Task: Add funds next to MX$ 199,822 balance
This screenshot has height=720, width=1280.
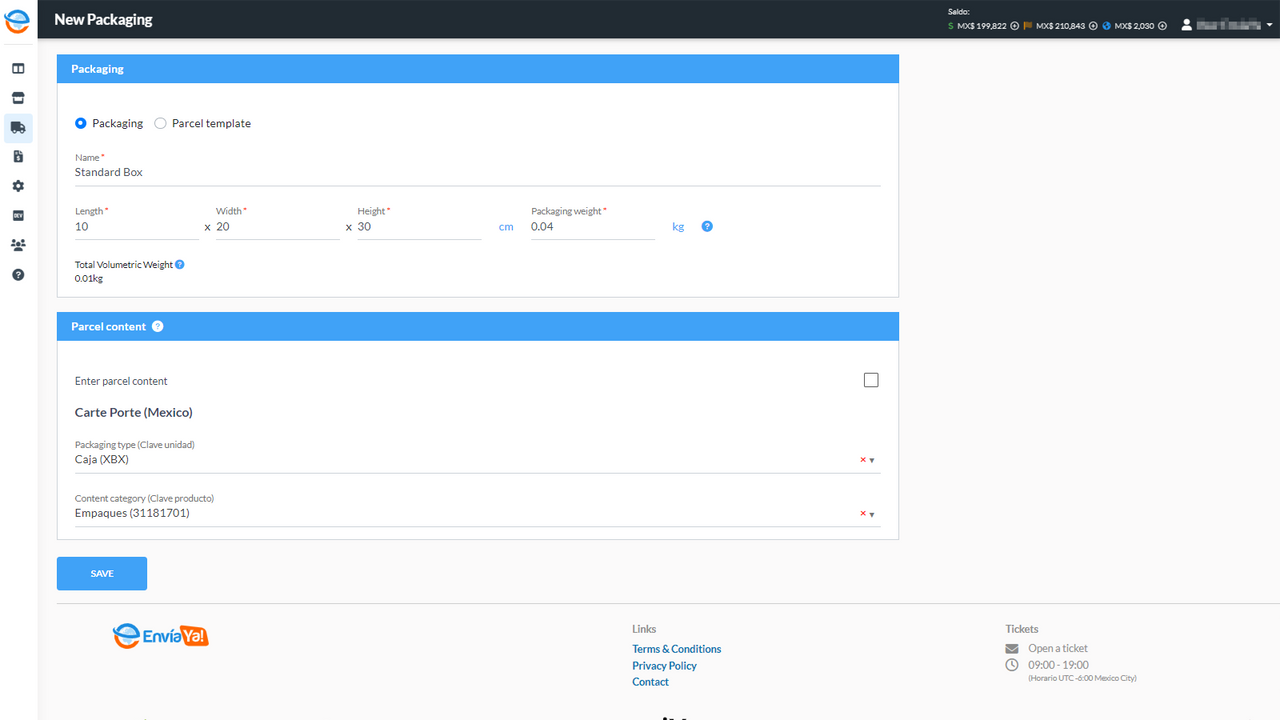Action: pos(1015,26)
